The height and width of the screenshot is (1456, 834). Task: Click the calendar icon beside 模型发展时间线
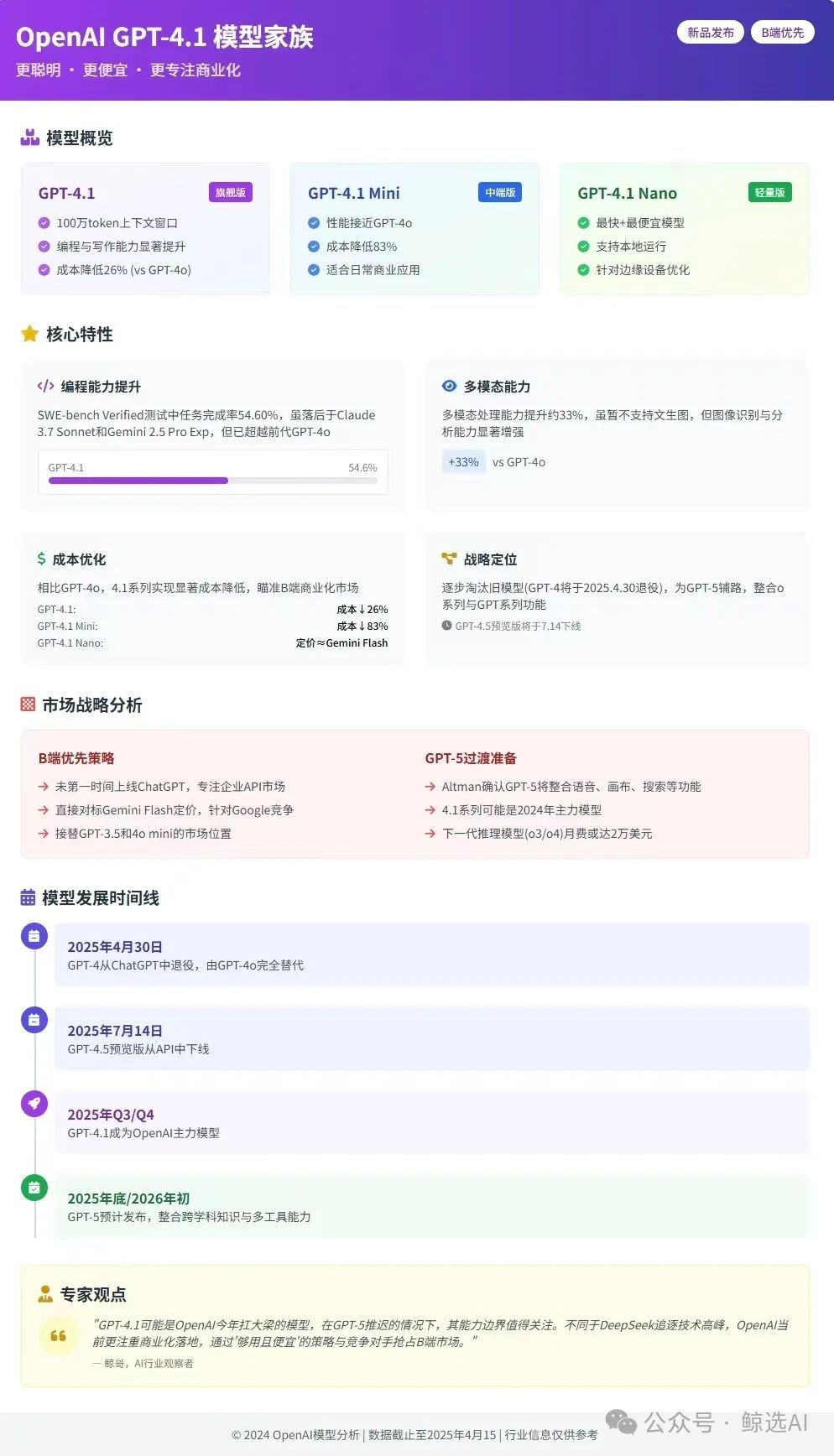coord(28,897)
